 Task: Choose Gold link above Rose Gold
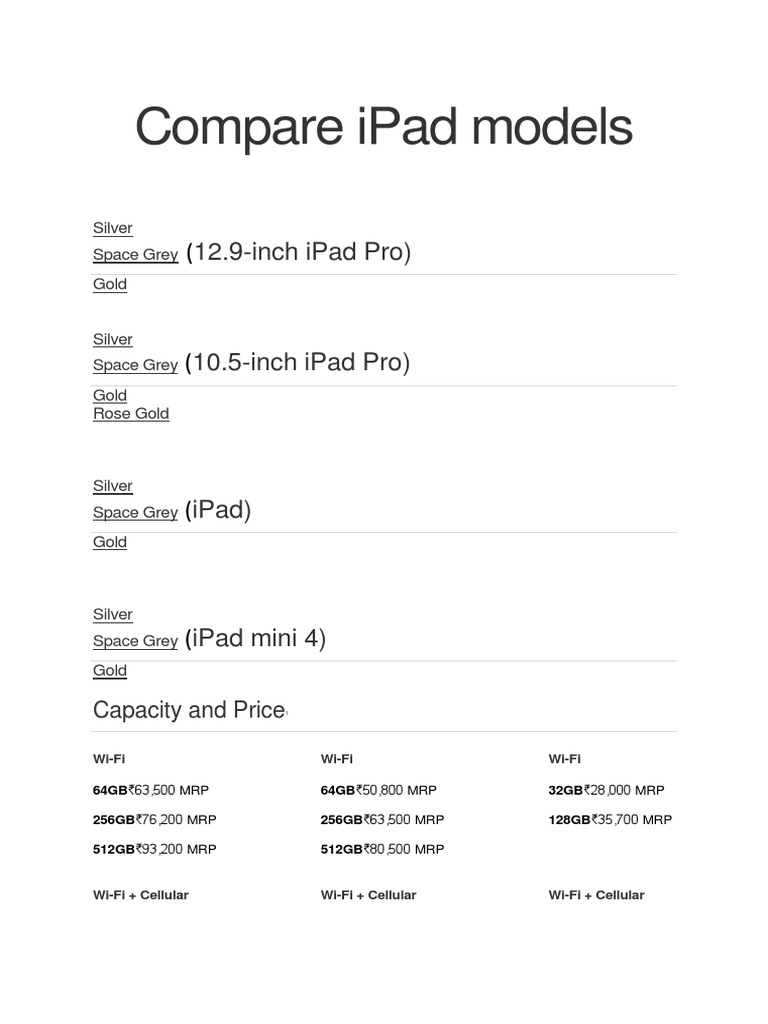pyautogui.click(x=110, y=395)
